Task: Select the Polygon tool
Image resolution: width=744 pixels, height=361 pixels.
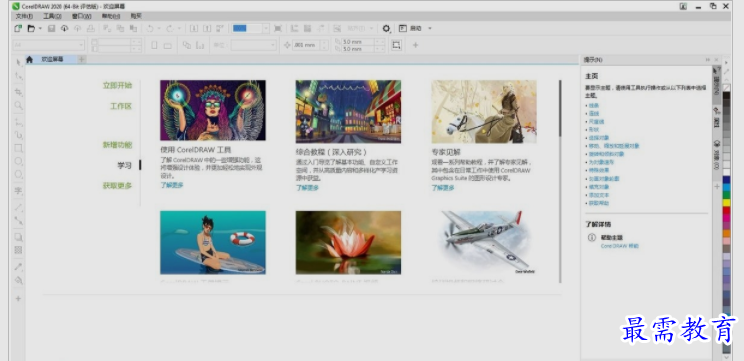Action: tap(19, 175)
